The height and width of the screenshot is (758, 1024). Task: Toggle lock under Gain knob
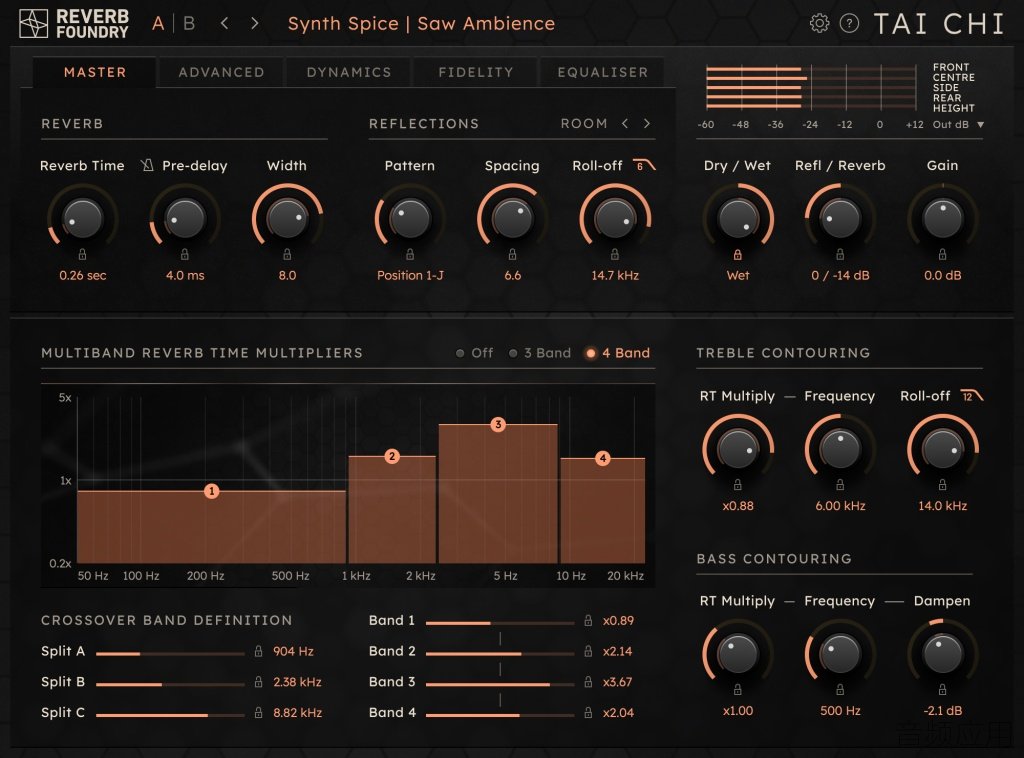click(942, 254)
